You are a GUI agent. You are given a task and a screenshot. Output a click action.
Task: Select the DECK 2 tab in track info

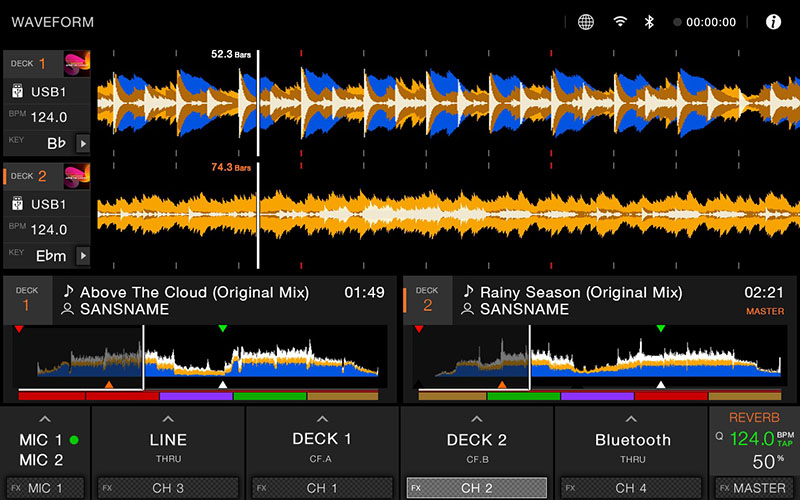(x=427, y=299)
